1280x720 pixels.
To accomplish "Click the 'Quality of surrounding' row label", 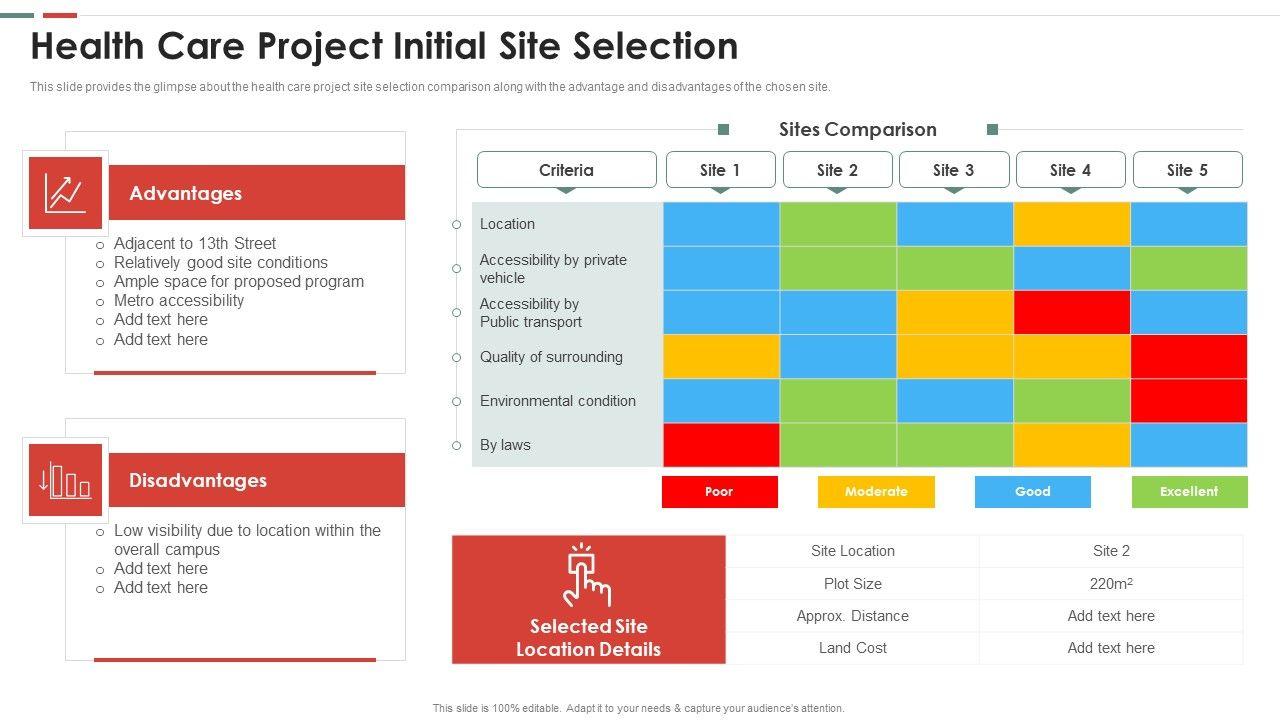I will click(x=551, y=357).
